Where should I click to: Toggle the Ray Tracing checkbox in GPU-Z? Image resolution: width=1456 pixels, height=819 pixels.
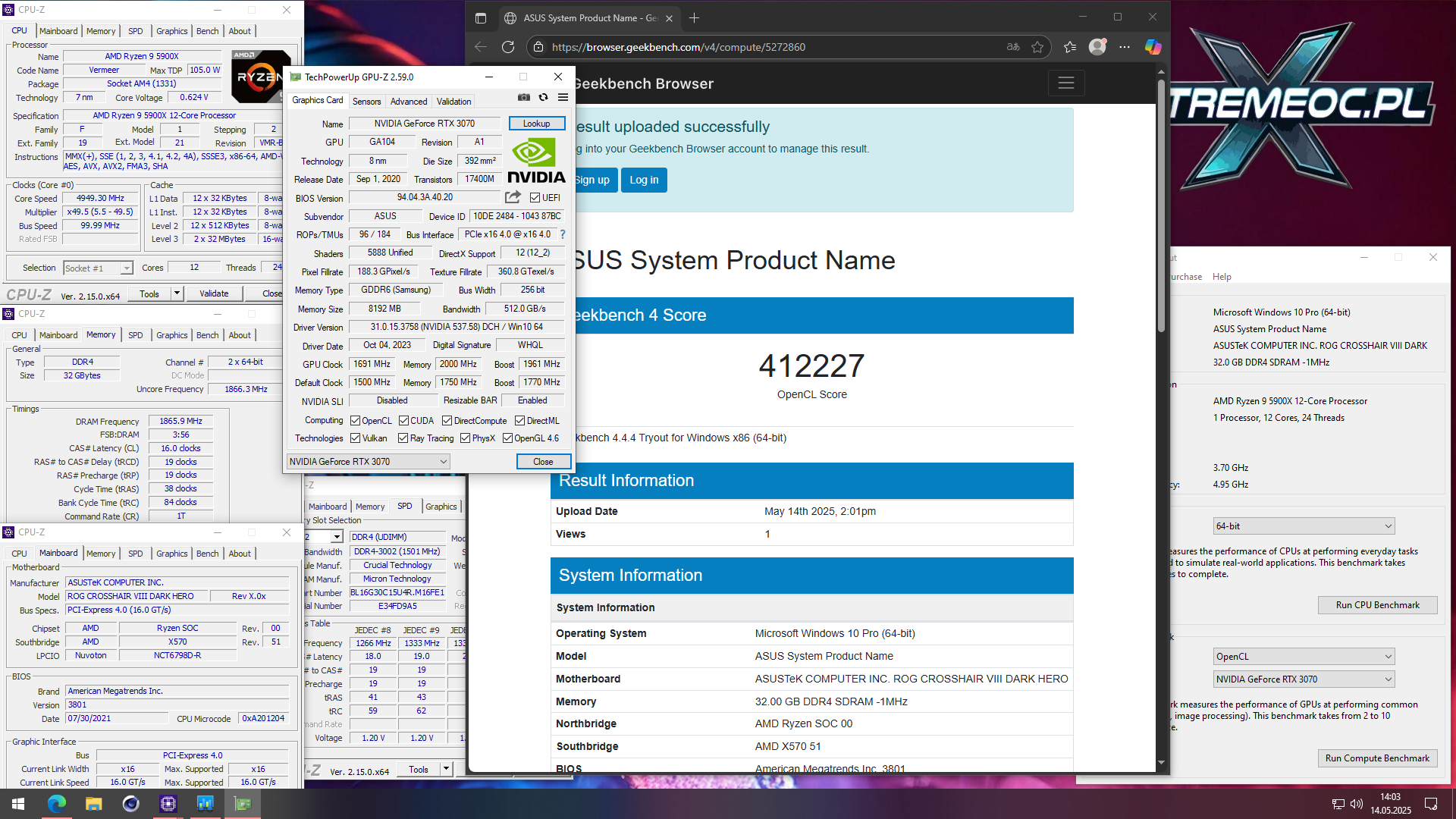pos(403,438)
